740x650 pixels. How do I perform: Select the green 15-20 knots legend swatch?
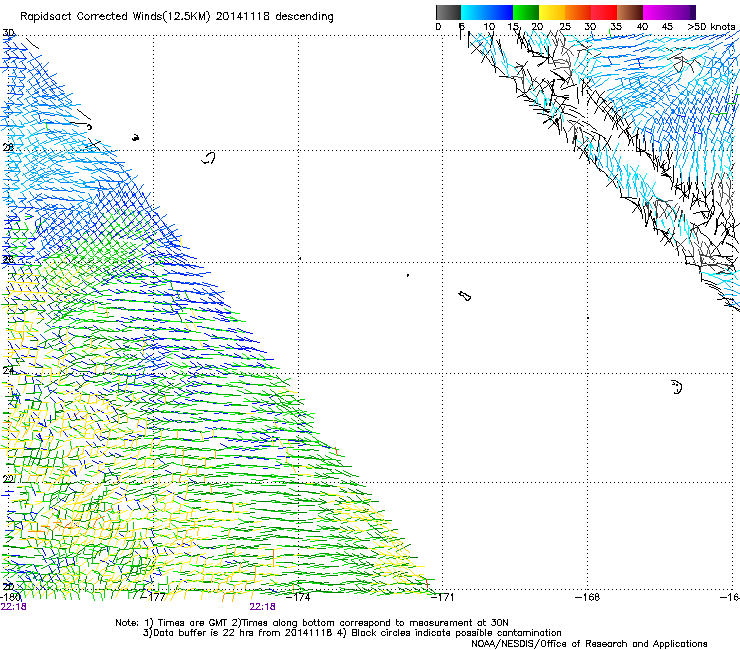click(526, 12)
